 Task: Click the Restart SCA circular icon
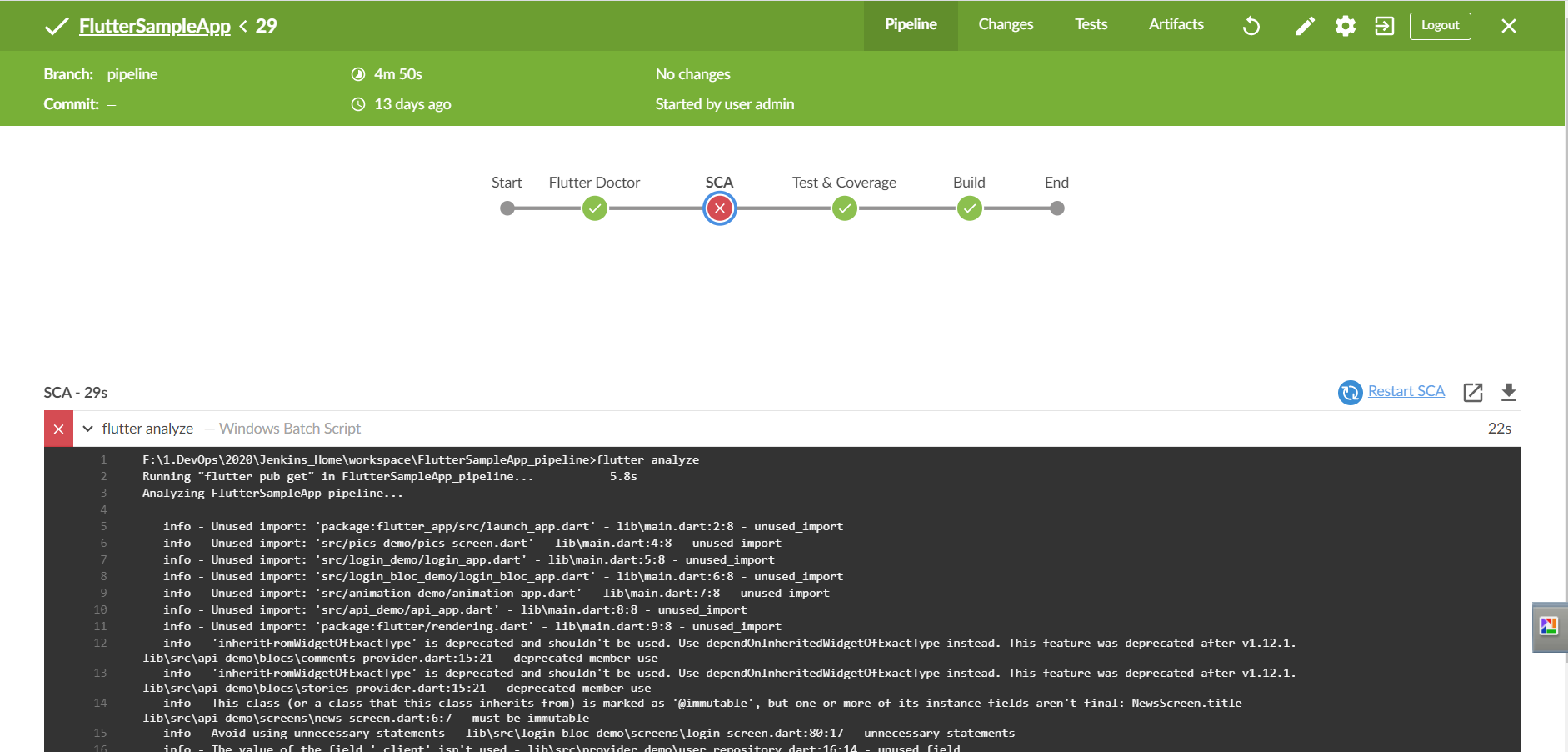point(1350,392)
